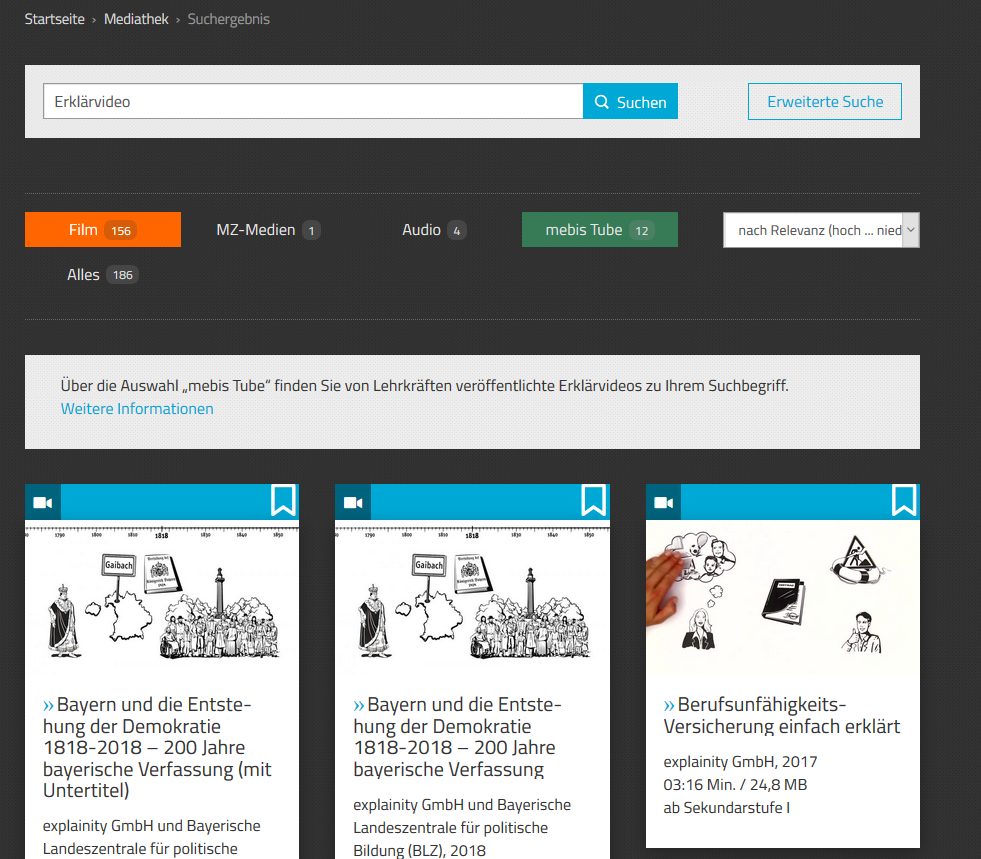Go to Startseite in breadcrumb
Image resolution: width=981 pixels, height=859 pixels.
pos(55,19)
